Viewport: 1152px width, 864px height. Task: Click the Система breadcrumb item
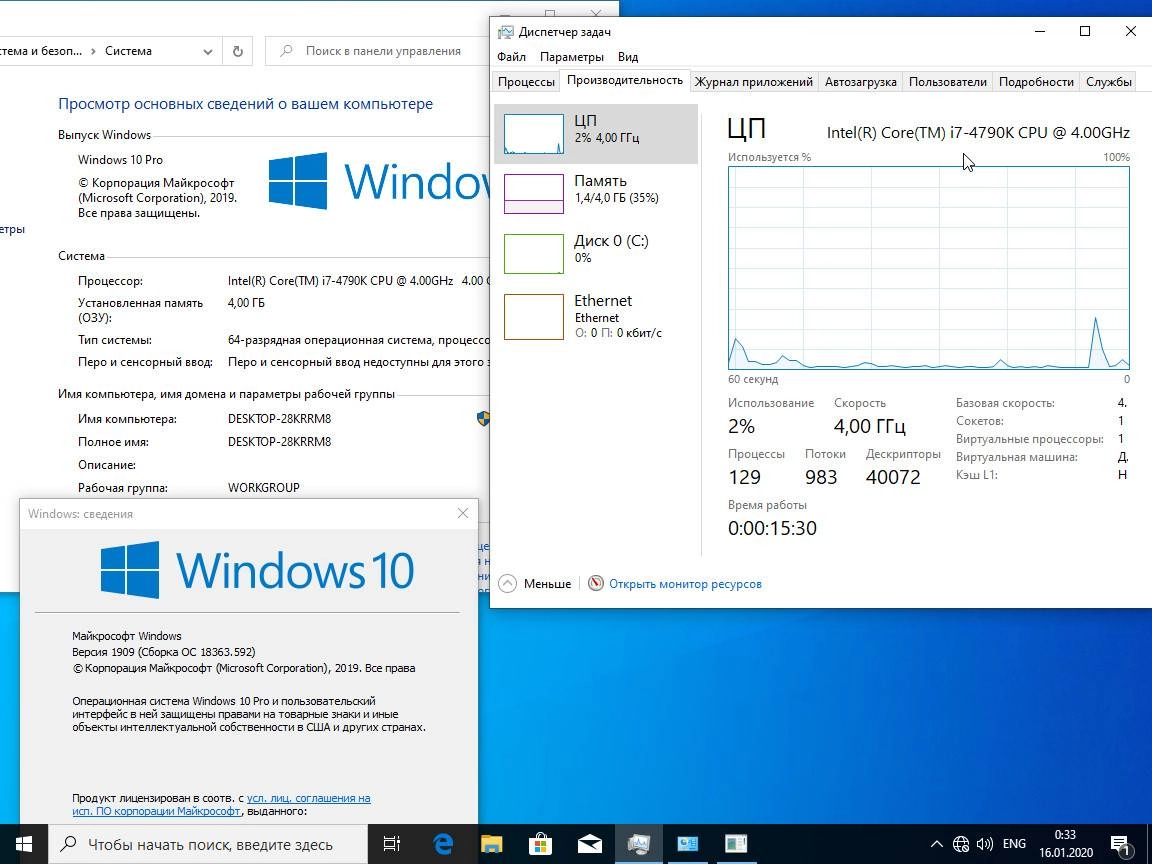click(x=129, y=51)
